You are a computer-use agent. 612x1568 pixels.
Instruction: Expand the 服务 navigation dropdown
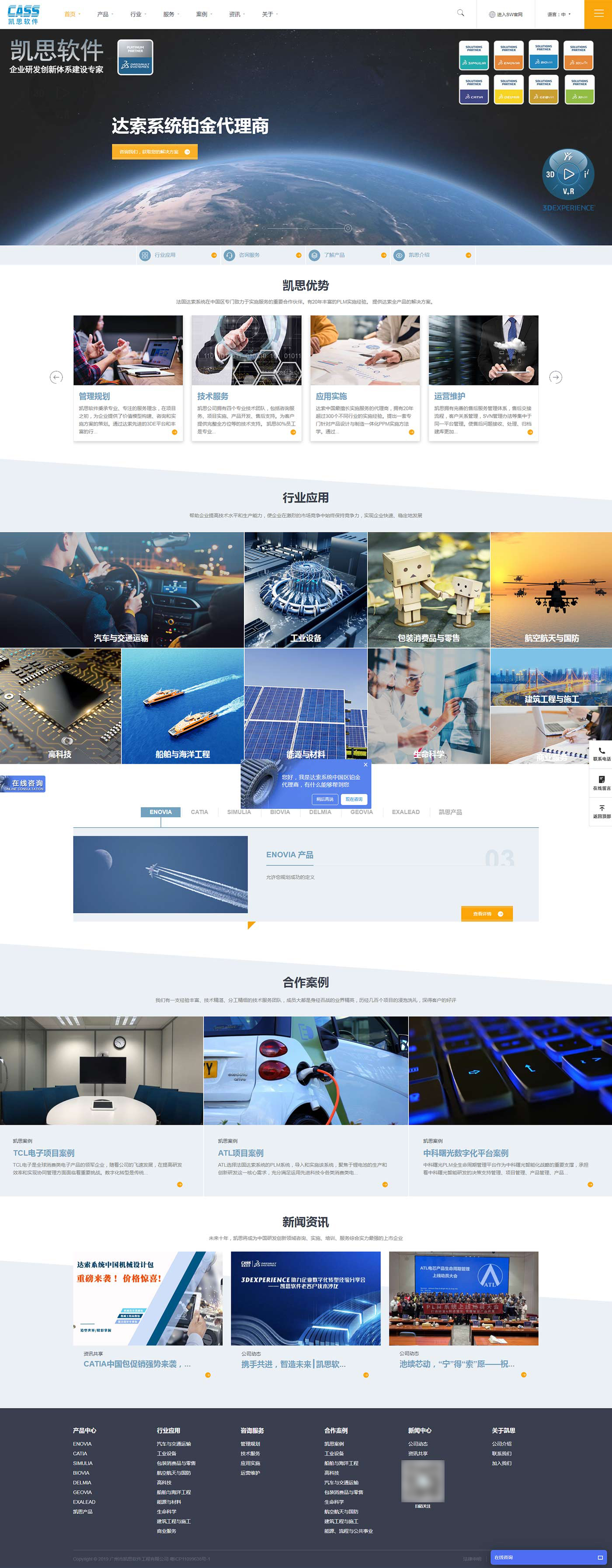coord(170,14)
